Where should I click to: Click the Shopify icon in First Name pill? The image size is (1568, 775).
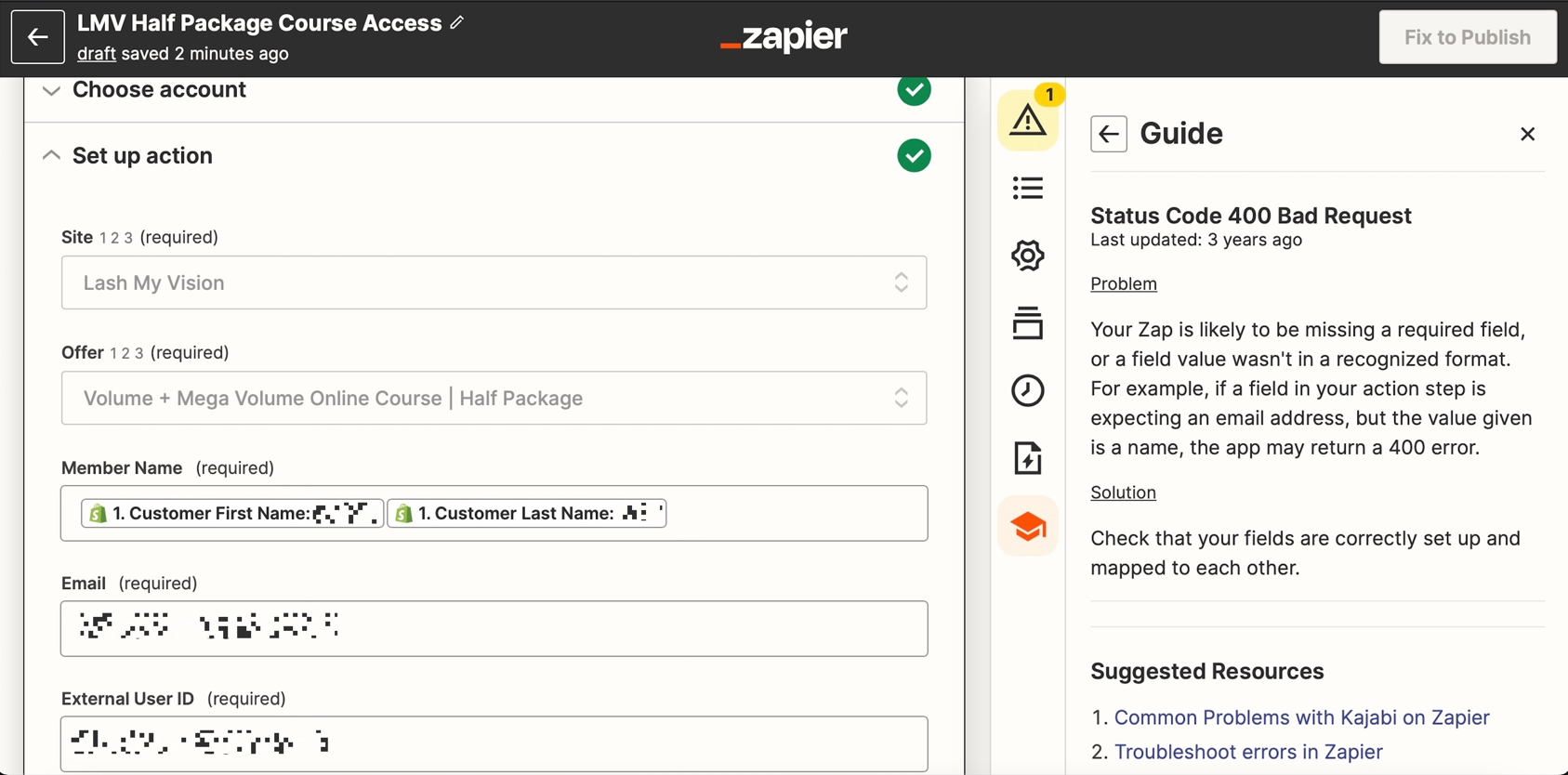tap(98, 513)
